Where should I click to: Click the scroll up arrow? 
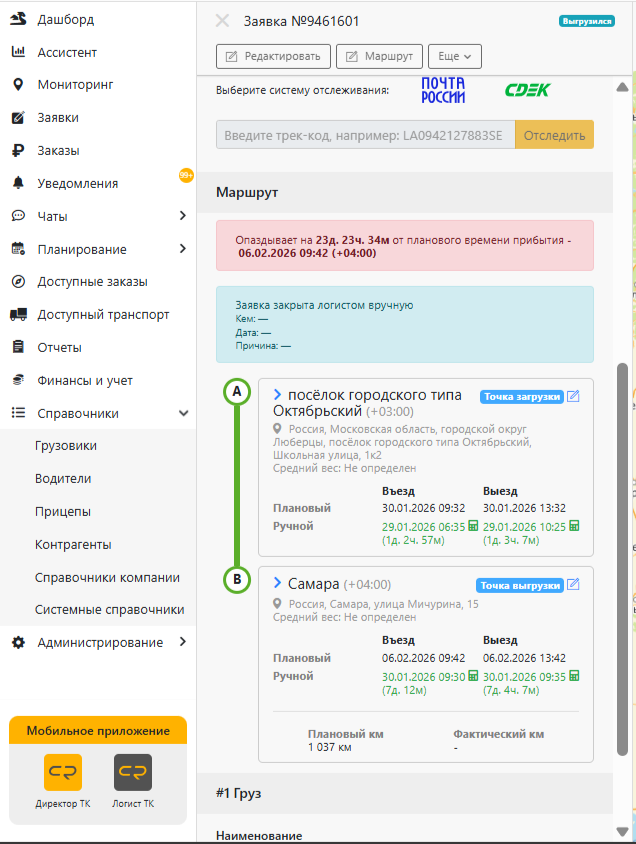[623, 87]
